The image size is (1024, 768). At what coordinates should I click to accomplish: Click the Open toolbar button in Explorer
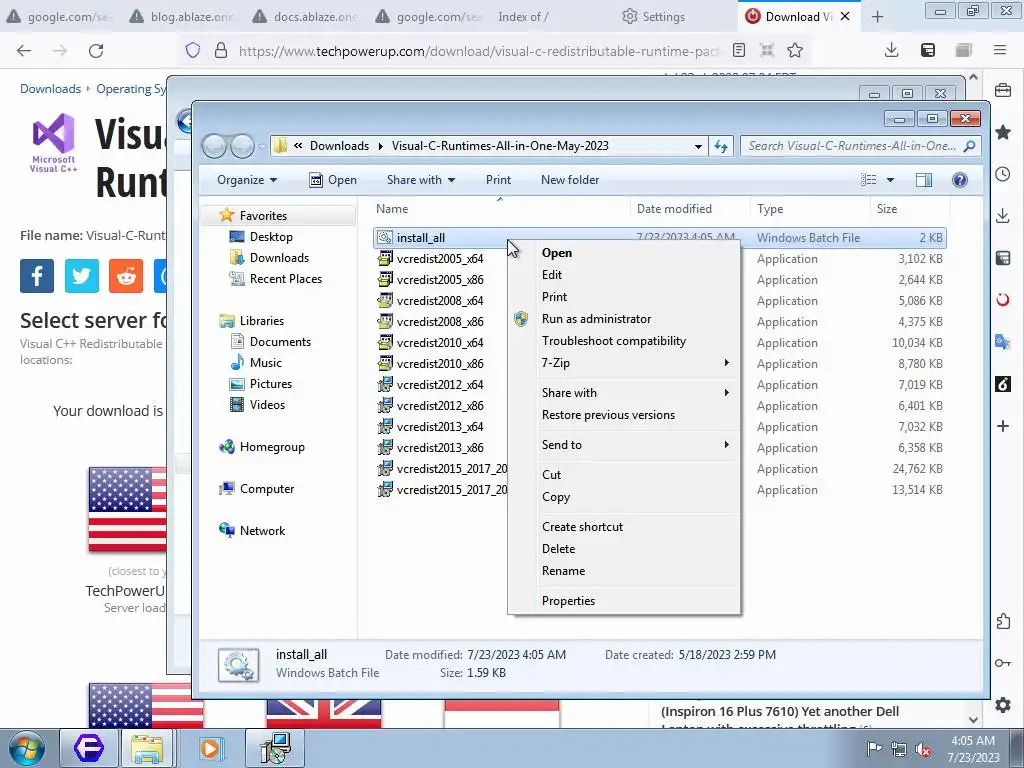point(333,180)
